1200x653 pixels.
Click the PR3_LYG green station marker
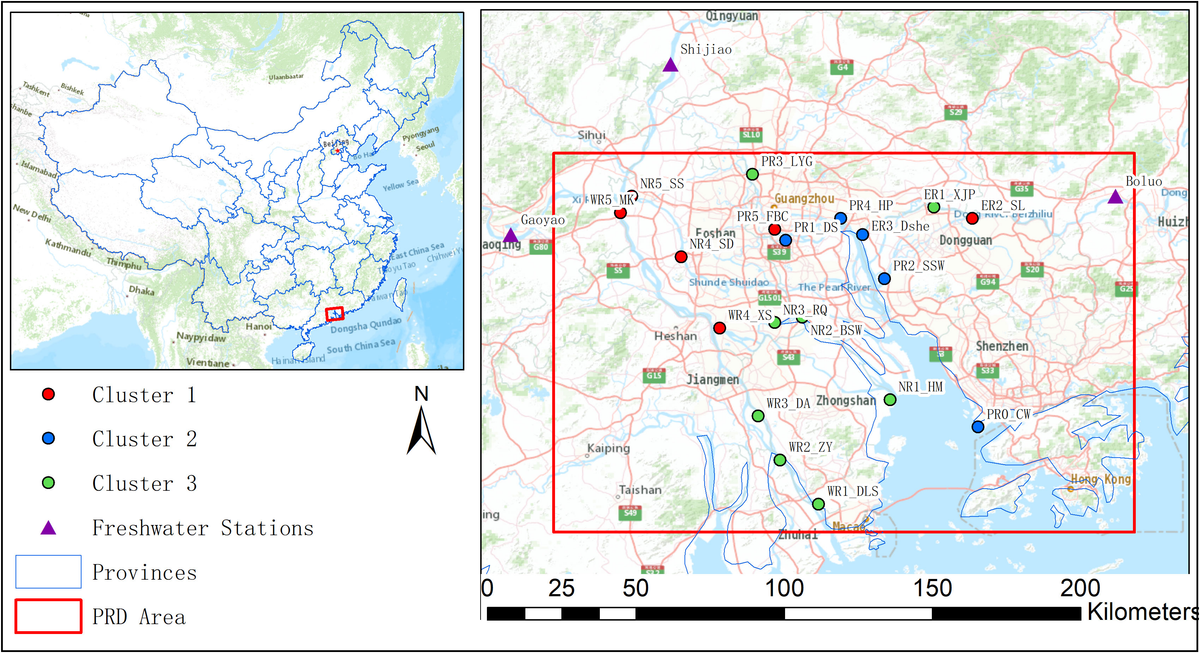point(753,174)
